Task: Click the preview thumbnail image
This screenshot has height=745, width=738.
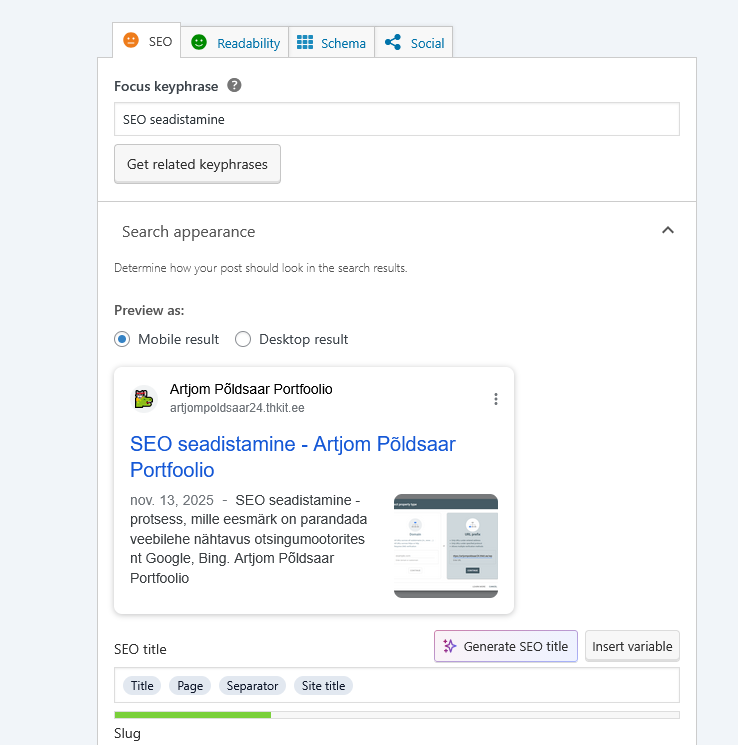Action: 446,545
